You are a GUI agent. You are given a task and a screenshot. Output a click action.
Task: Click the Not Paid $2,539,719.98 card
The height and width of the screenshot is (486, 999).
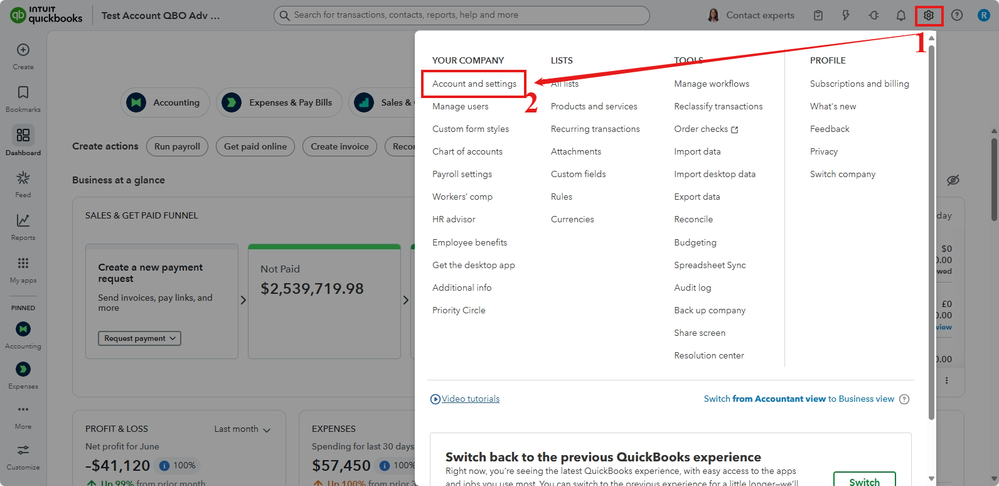coord(324,301)
